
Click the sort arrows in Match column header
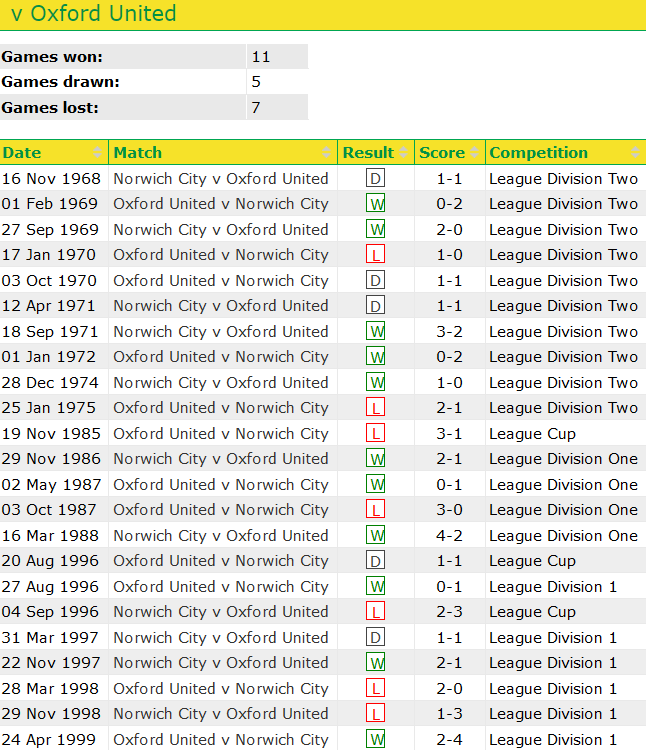(327, 153)
